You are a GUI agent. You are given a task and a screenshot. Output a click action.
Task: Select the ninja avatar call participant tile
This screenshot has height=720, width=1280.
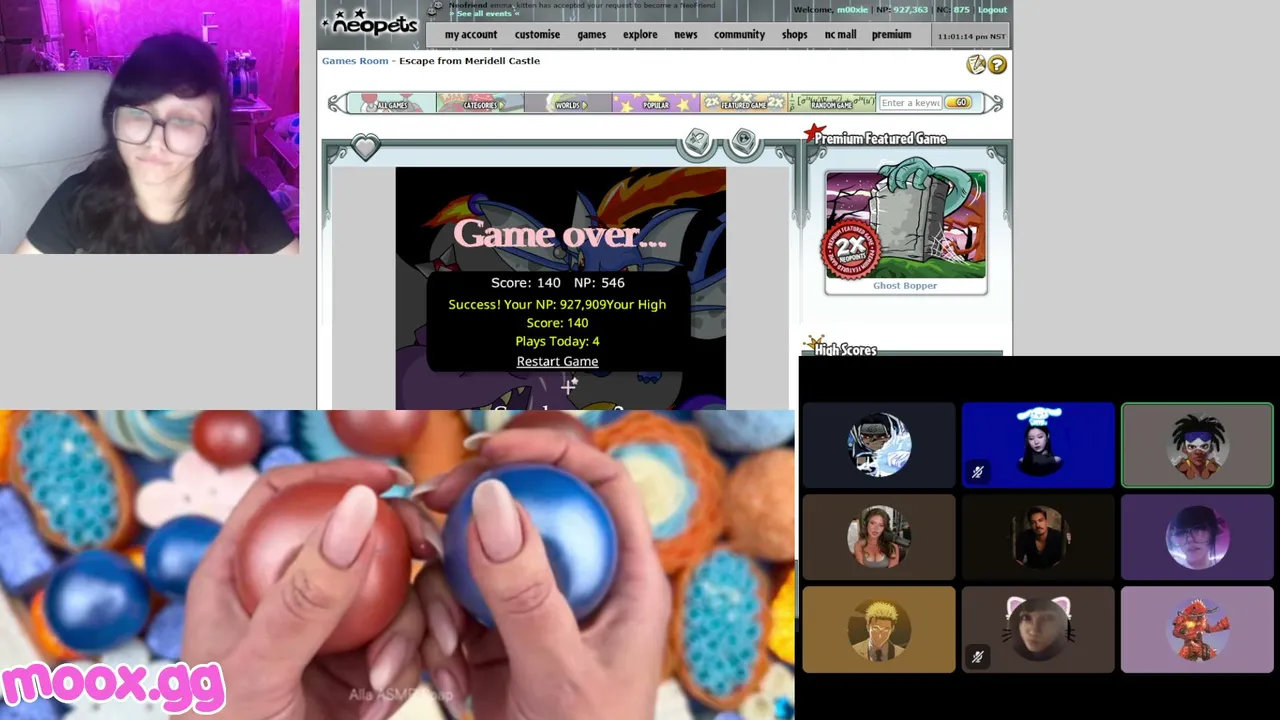879,446
